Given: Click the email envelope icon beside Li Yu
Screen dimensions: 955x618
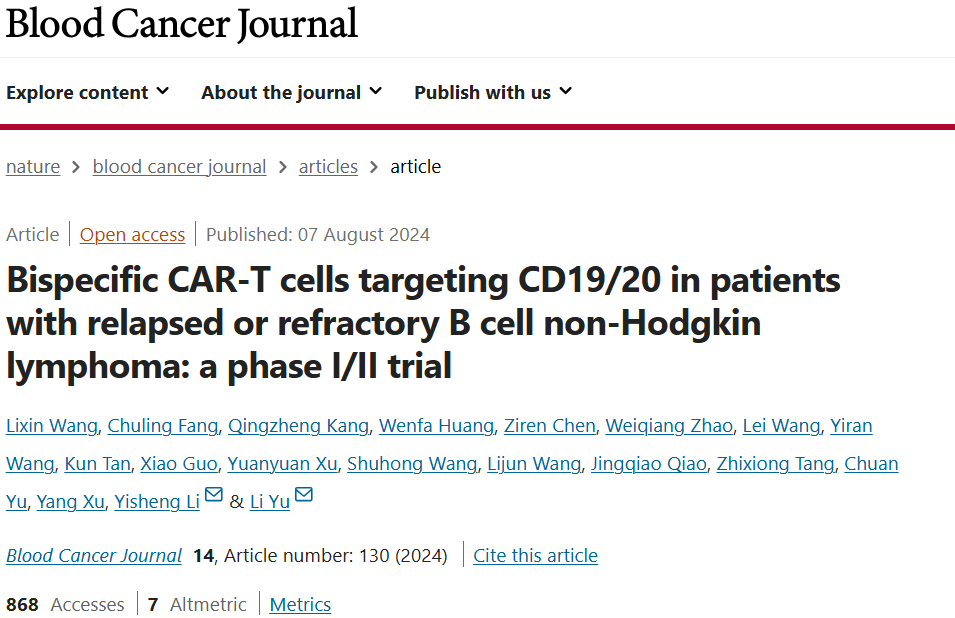Looking at the screenshot, I should pos(303,494).
